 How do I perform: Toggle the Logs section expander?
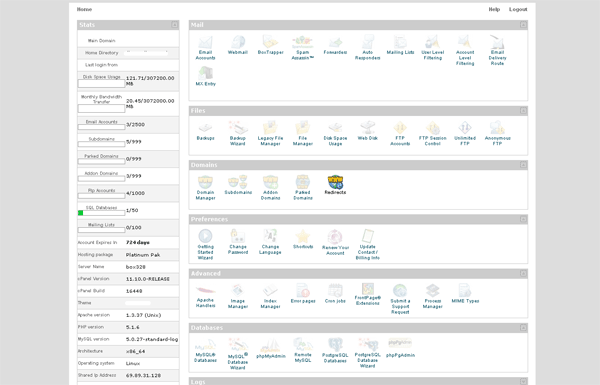pos(523,382)
